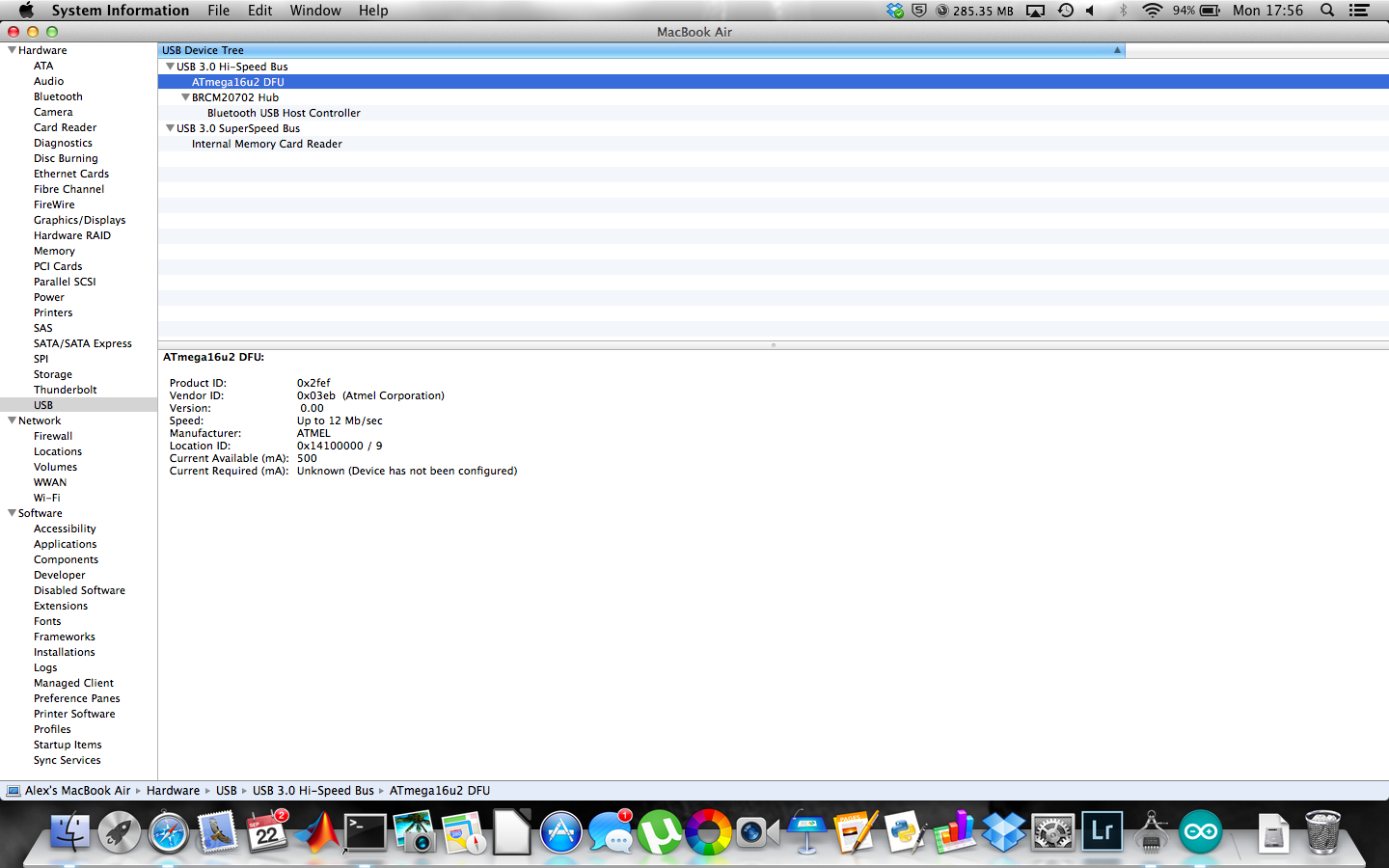Image resolution: width=1389 pixels, height=868 pixels.
Task: Select Graphics/Displays in sidebar
Action: pos(79,220)
